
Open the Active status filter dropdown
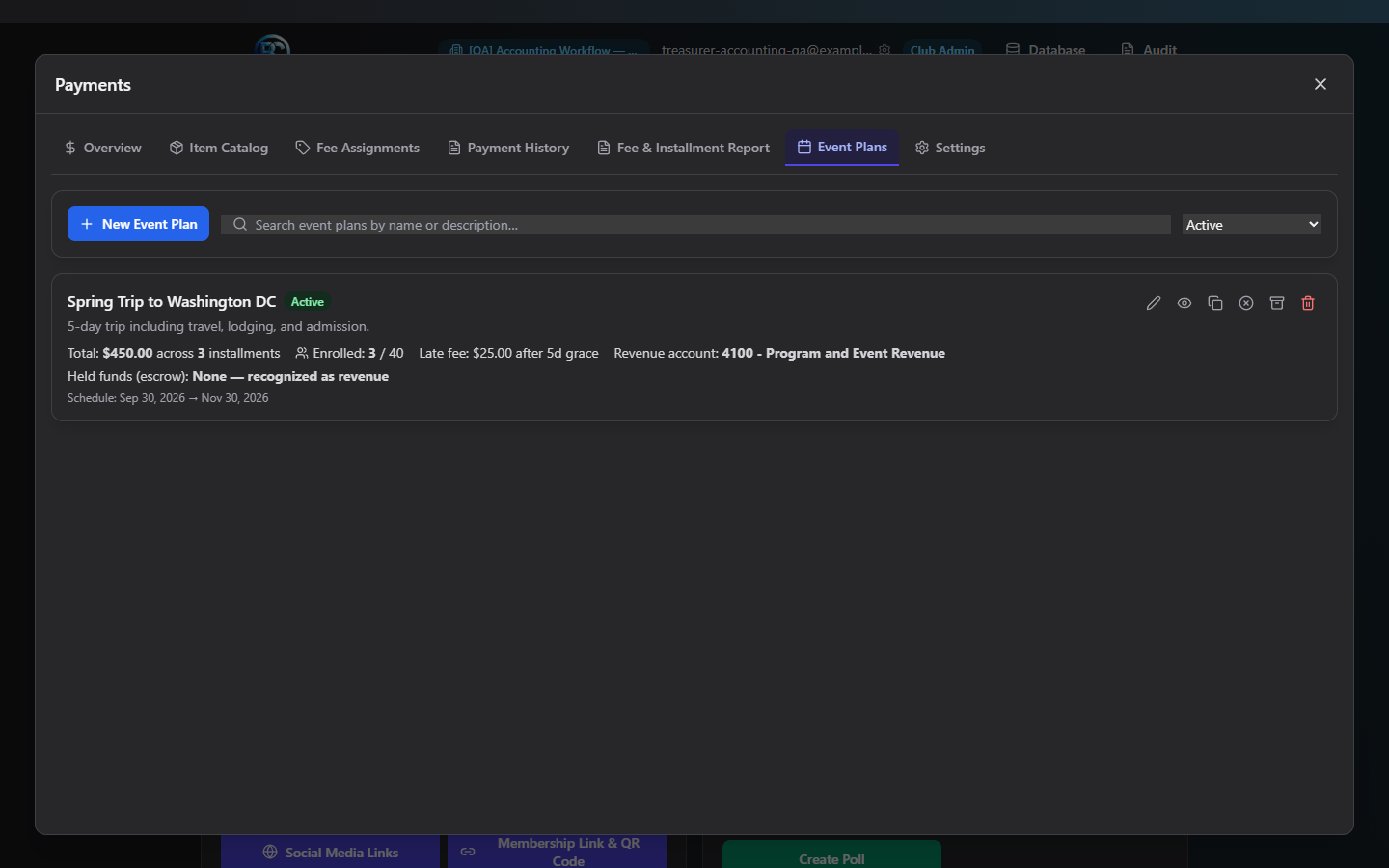[1252, 225]
